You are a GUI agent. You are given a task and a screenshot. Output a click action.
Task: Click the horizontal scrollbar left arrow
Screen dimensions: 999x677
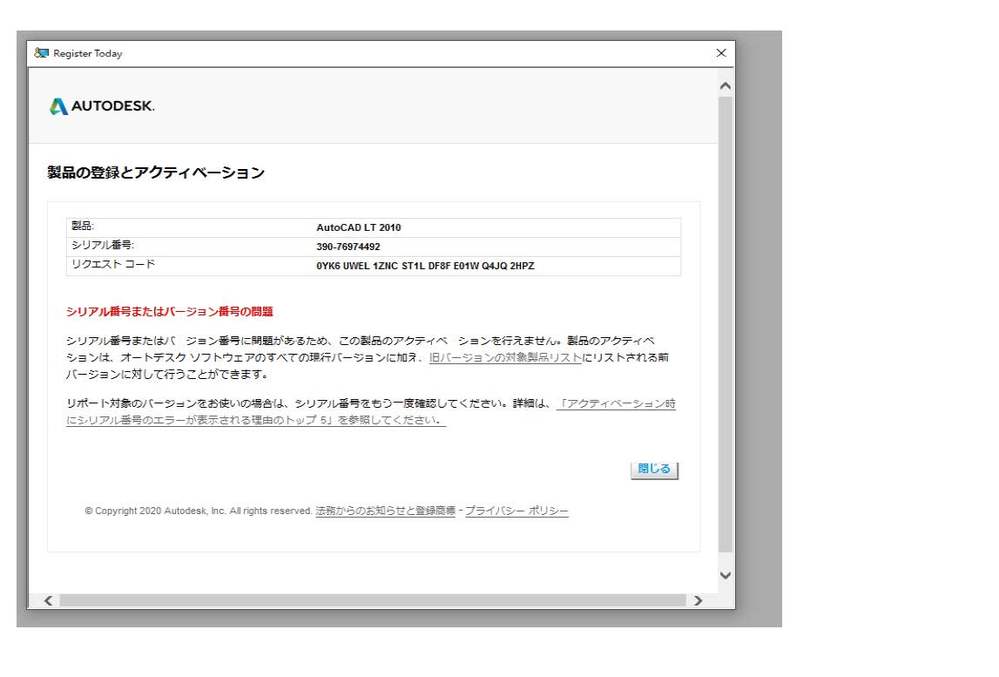tap(48, 601)
